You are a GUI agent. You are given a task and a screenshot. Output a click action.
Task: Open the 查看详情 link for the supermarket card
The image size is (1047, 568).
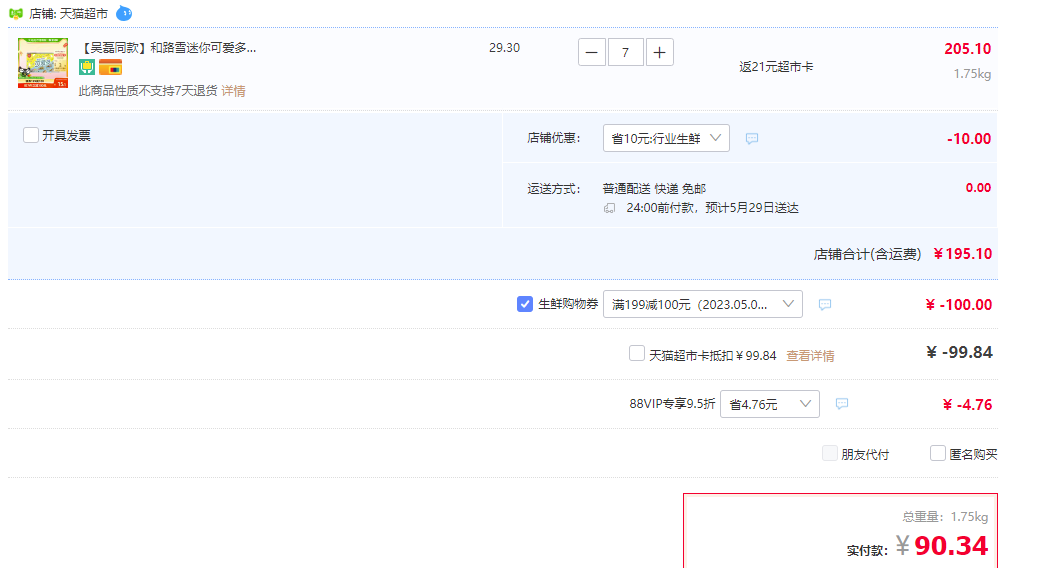click(810, 356)
